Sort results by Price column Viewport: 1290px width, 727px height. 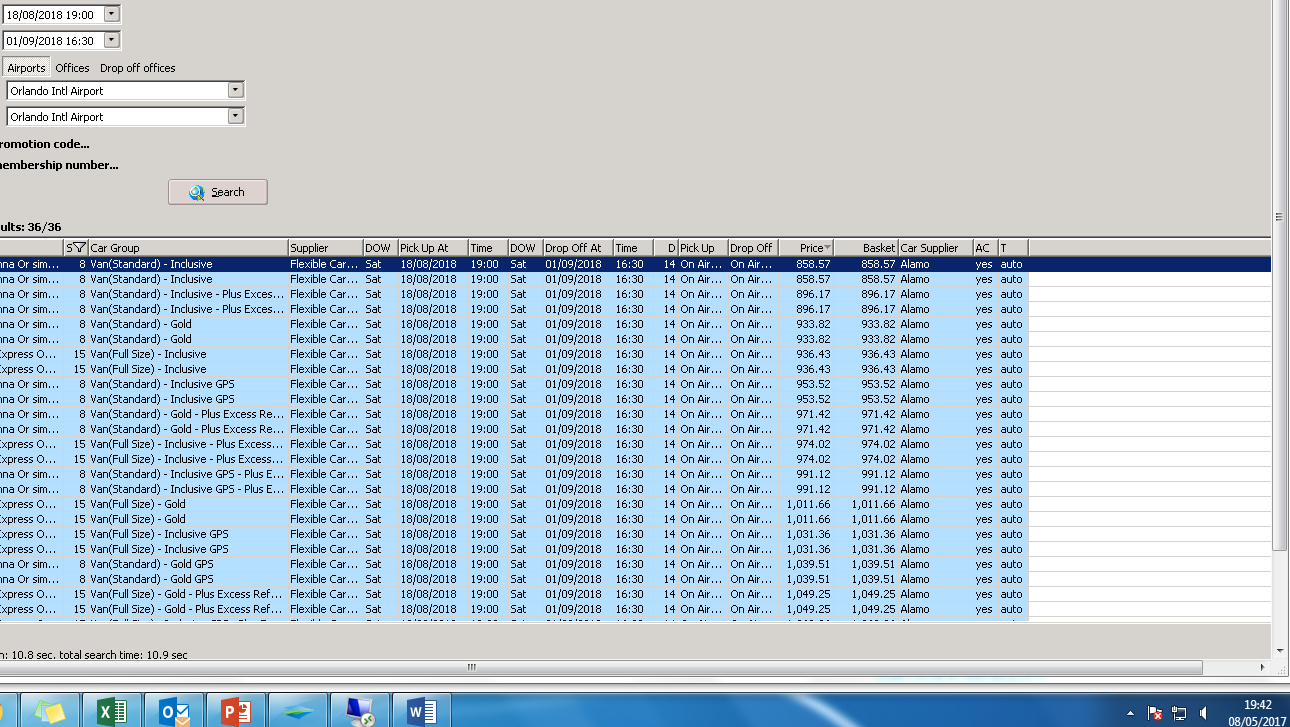pos(806,248)
